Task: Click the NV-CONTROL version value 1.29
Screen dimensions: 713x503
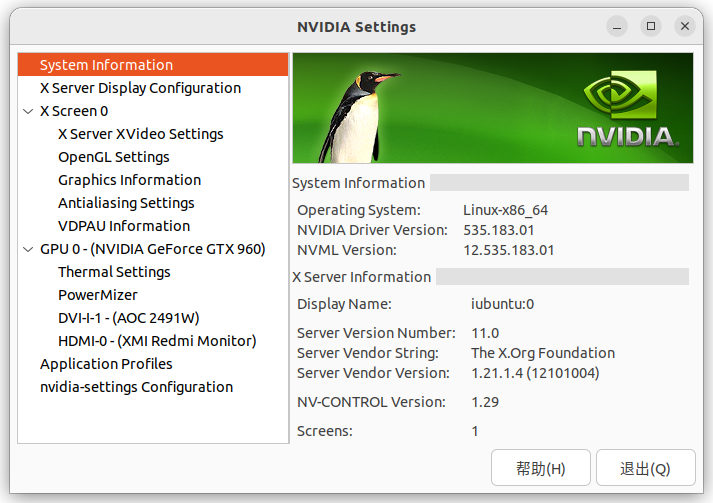Action: click(485, 402)
